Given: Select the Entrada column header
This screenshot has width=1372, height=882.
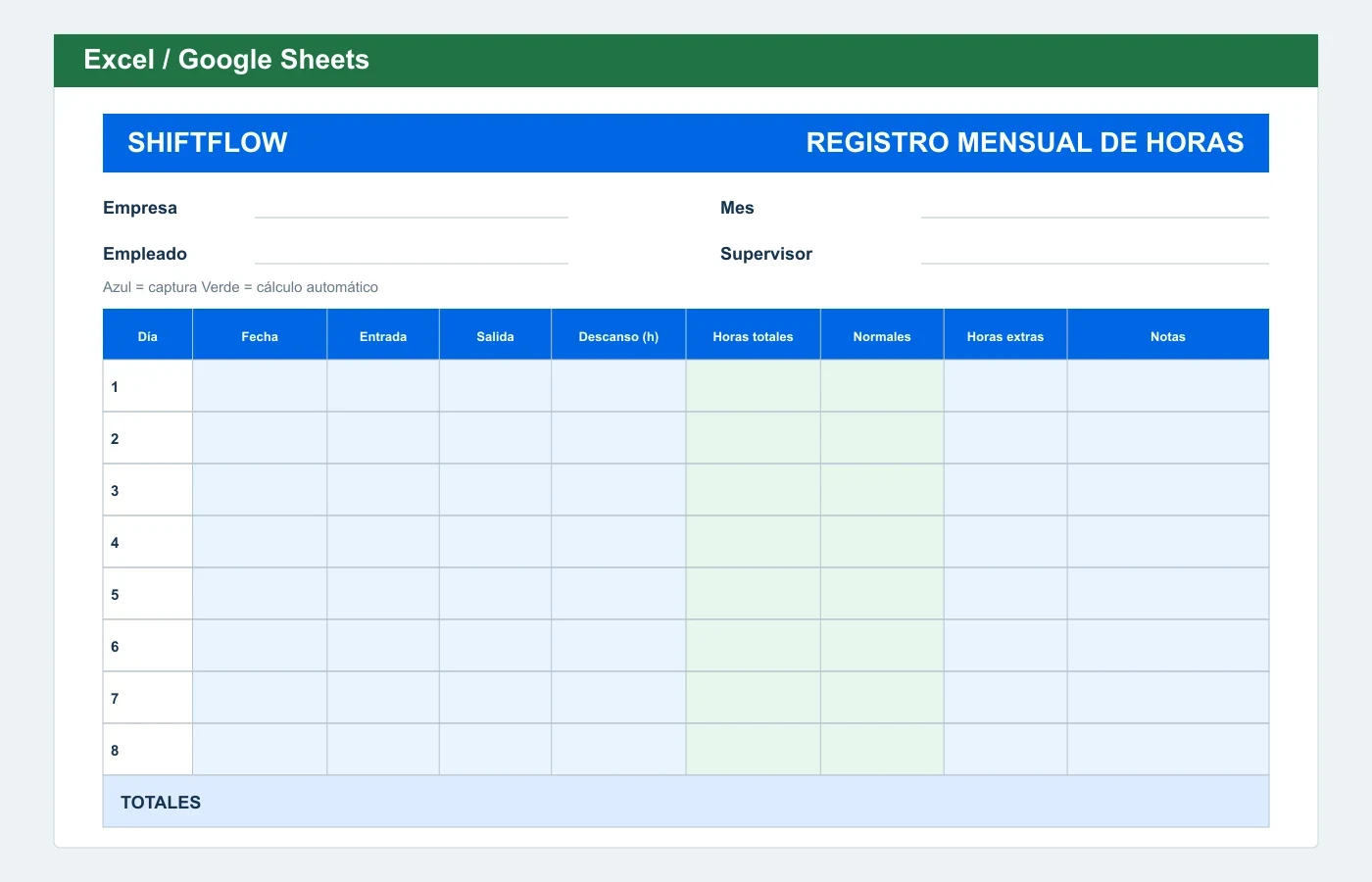Looking at the screenshot, I should coord(383,335).
